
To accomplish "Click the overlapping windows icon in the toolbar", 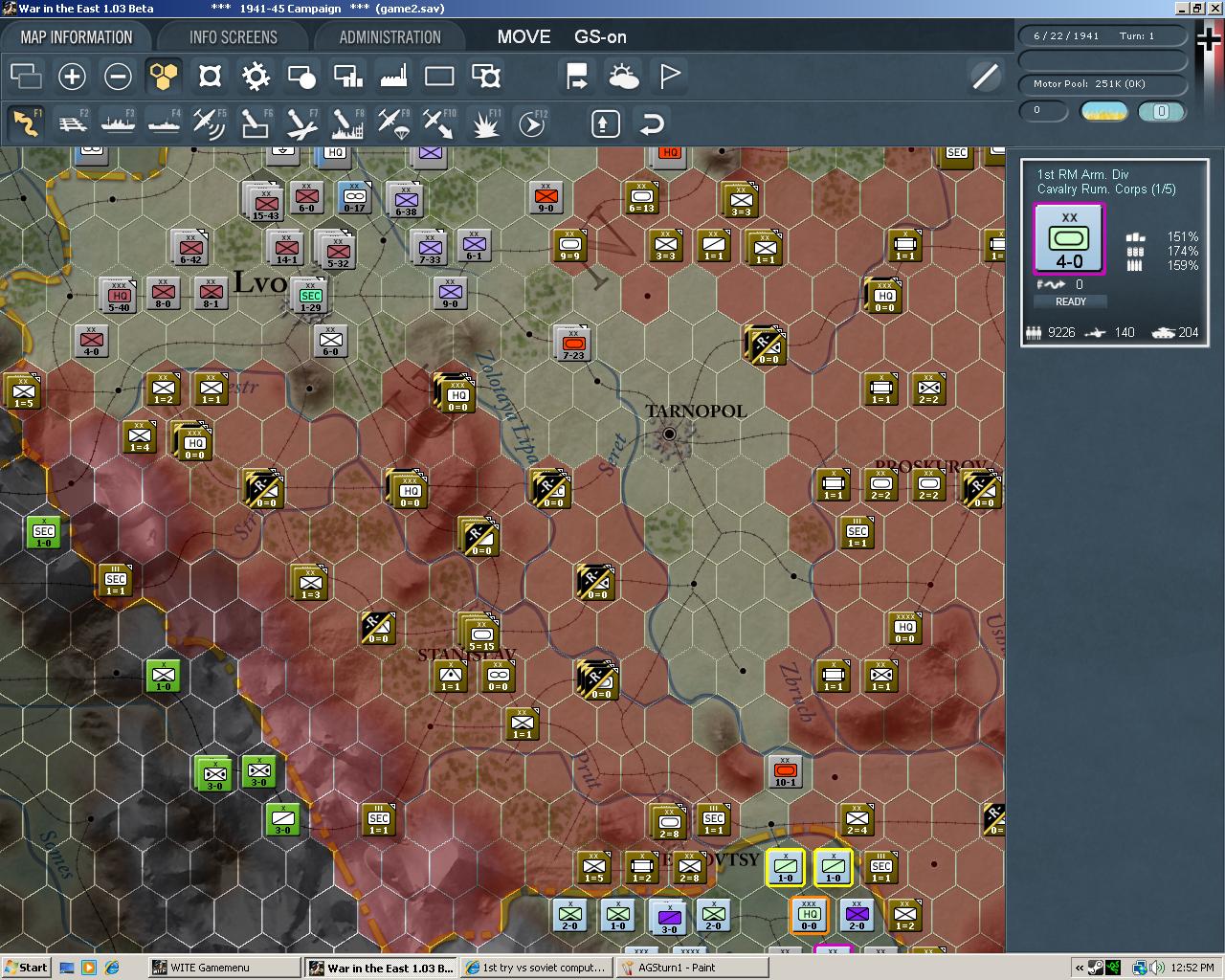I will click(x=26, y=77).
